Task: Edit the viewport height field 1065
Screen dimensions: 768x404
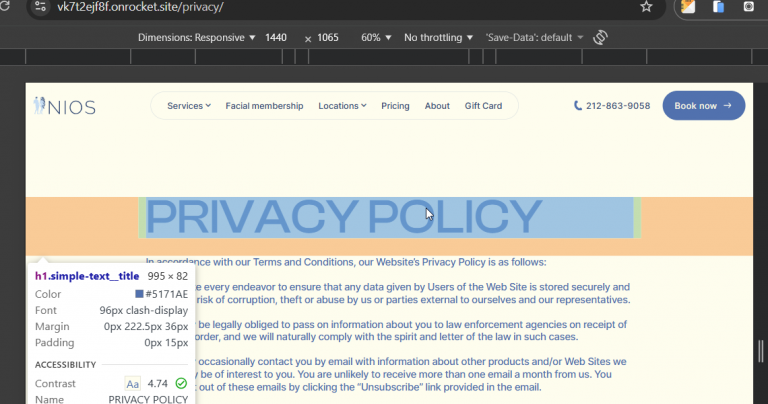Action: coord(328,38)
